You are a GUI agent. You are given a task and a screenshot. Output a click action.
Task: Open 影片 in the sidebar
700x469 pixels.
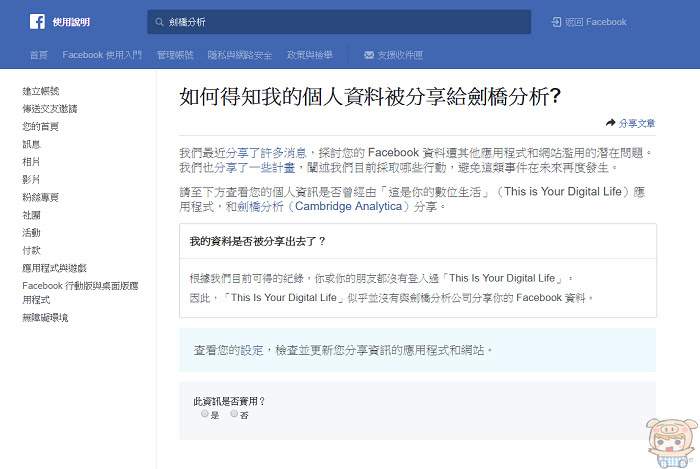coord(31,179)
